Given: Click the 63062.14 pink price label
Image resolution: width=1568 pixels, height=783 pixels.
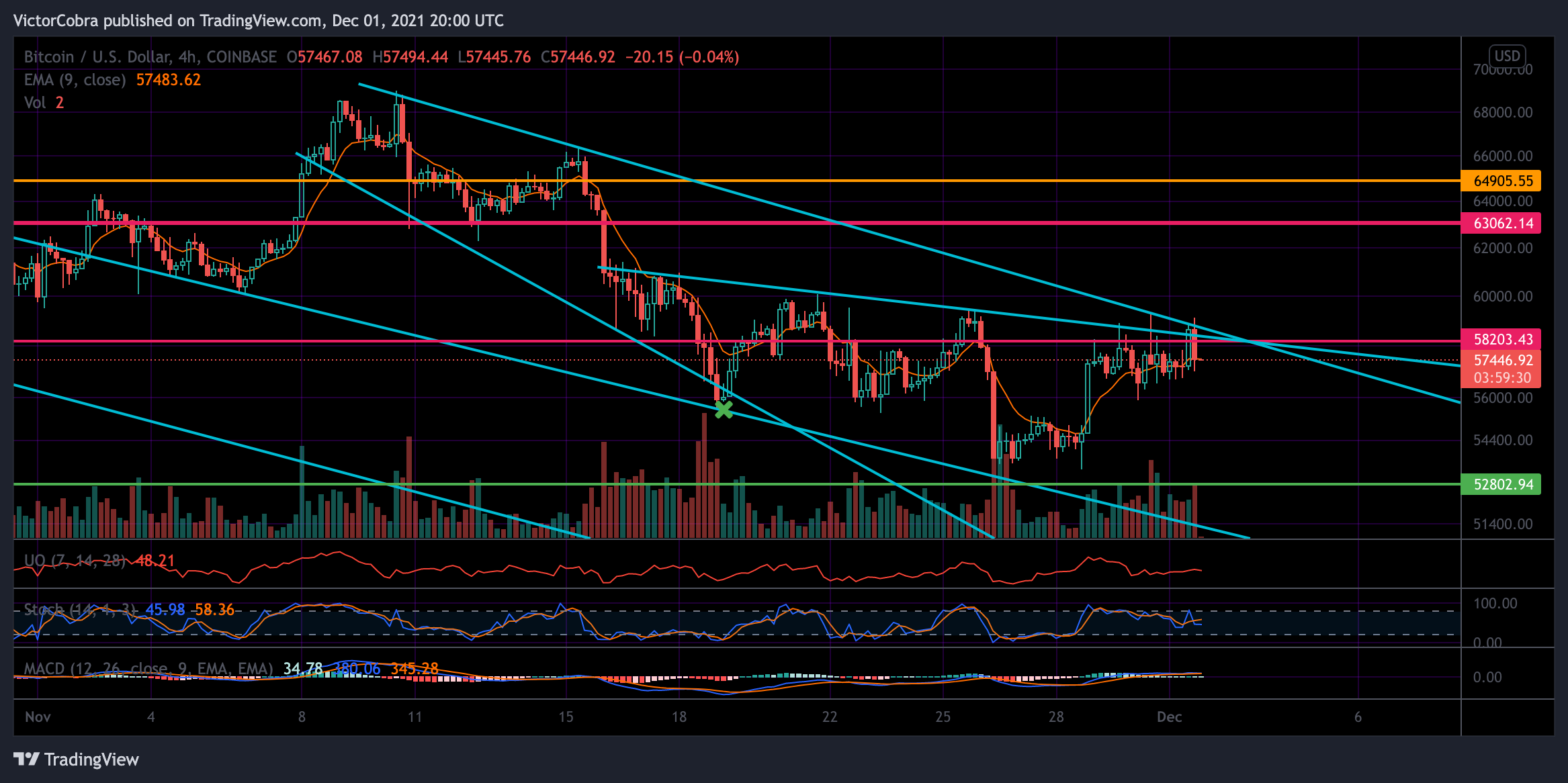Looking at the screenshot, I should [x=1501, y=223].
